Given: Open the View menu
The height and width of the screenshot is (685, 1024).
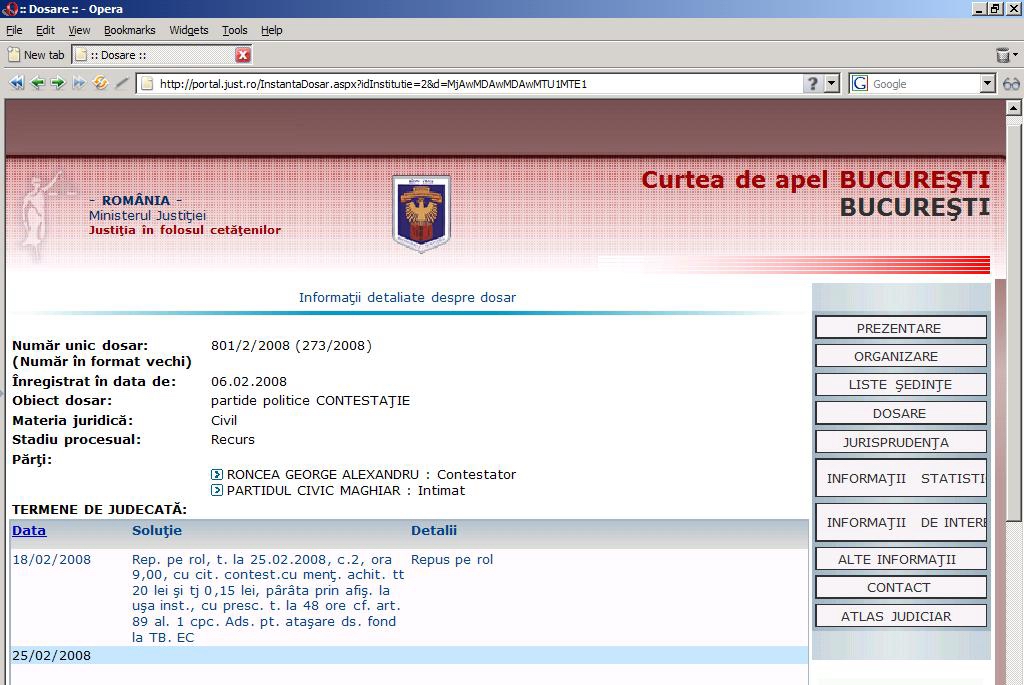Looking at the screenshot, I should [x=79, y=30].
